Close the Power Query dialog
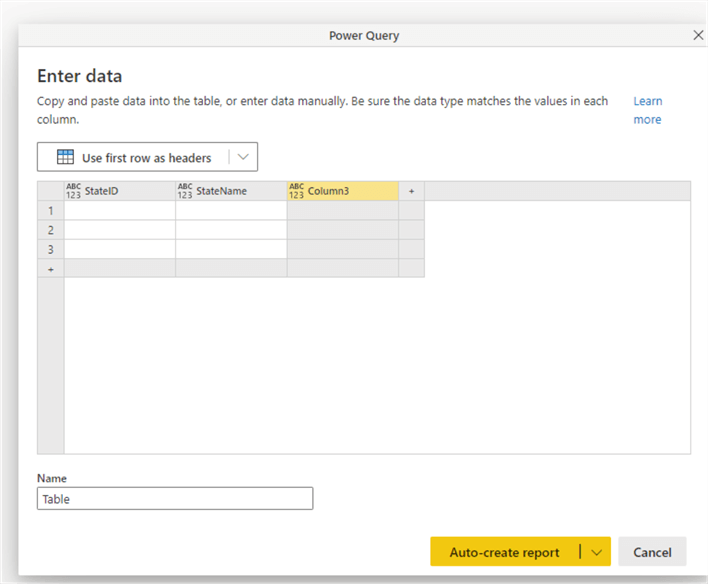Image resolution: width=708 pixels, height=584 pixels. [698, 35]
